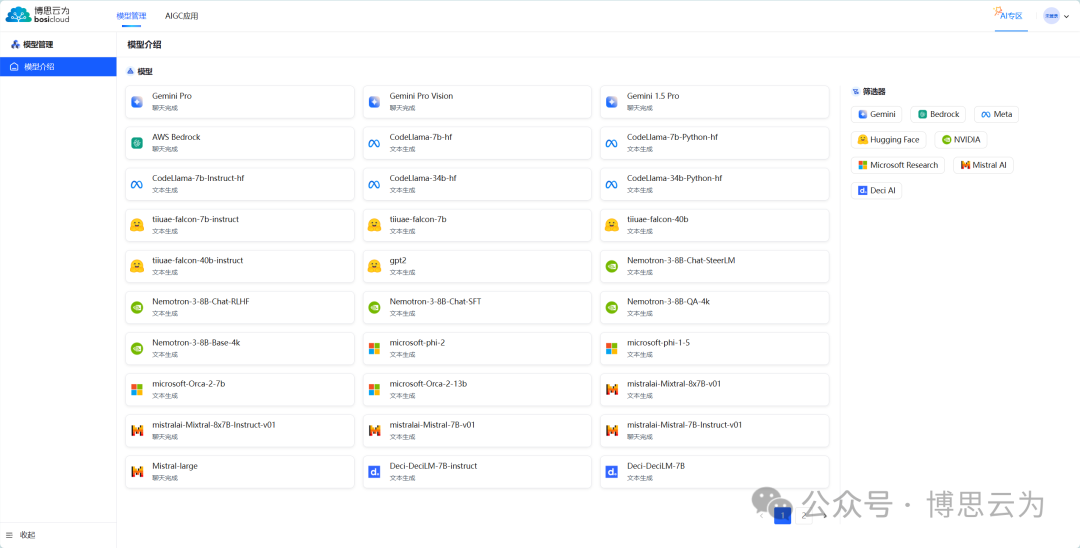
Task: Click the Gemini 1.5 Pro card icon
Action: coord(612,102)
